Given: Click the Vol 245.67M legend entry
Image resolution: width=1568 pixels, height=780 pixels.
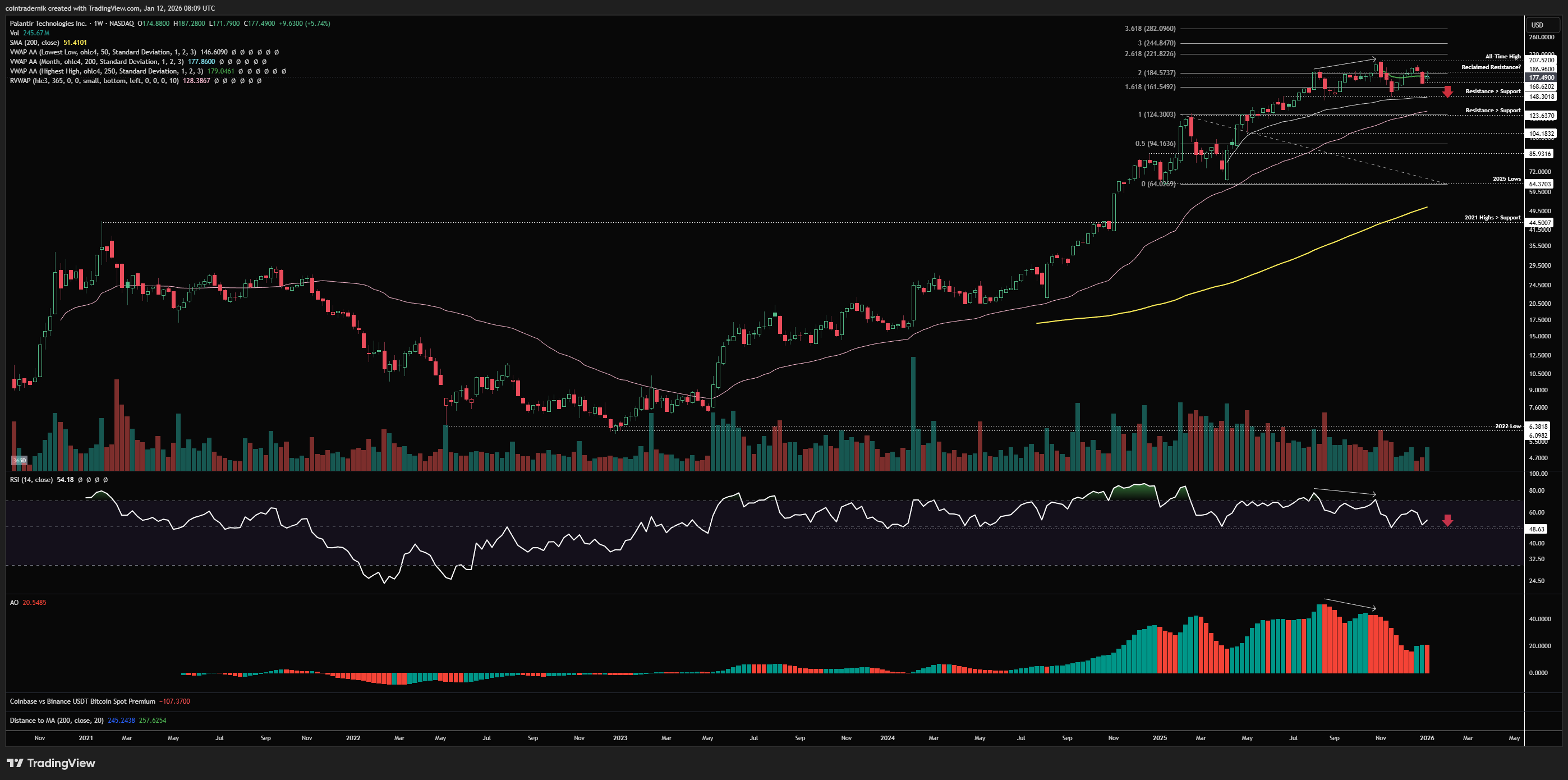Looking at the screenshot, I should point(29,33).
